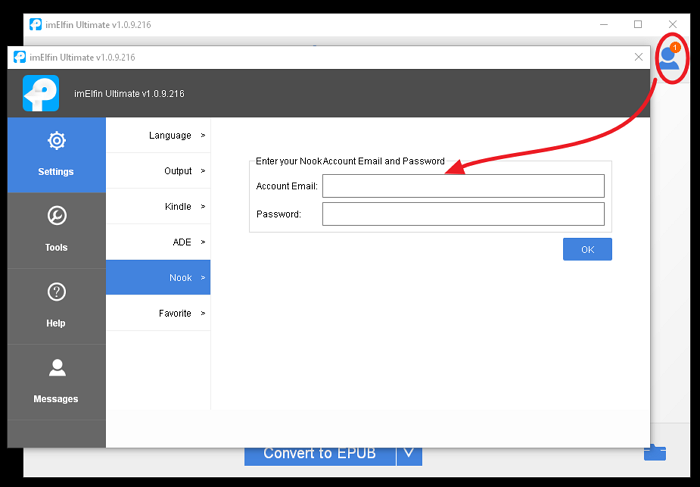
Task: Click the Help question mark icon
Action: (57, 292)
